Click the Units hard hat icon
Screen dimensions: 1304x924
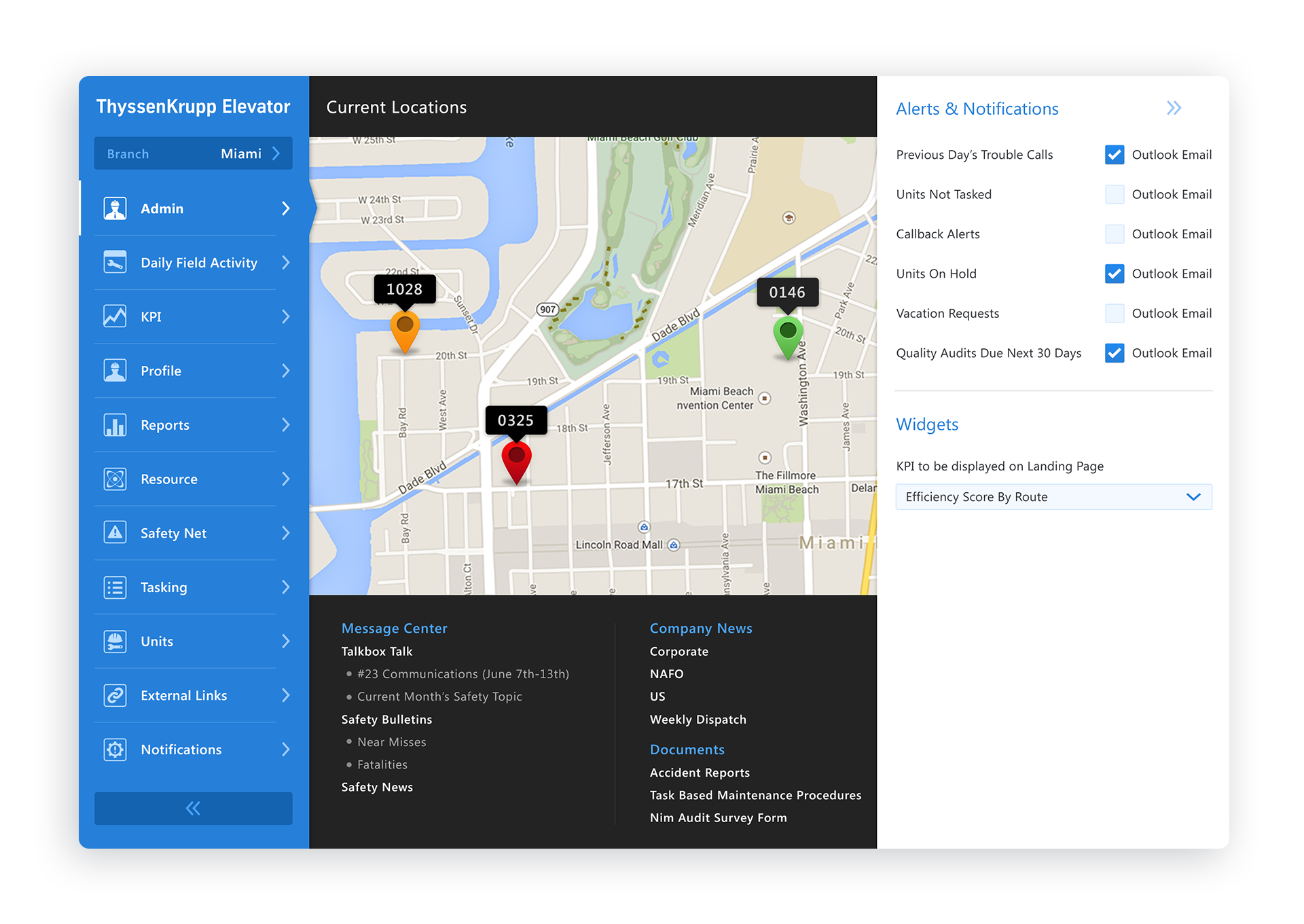point(115,641)
